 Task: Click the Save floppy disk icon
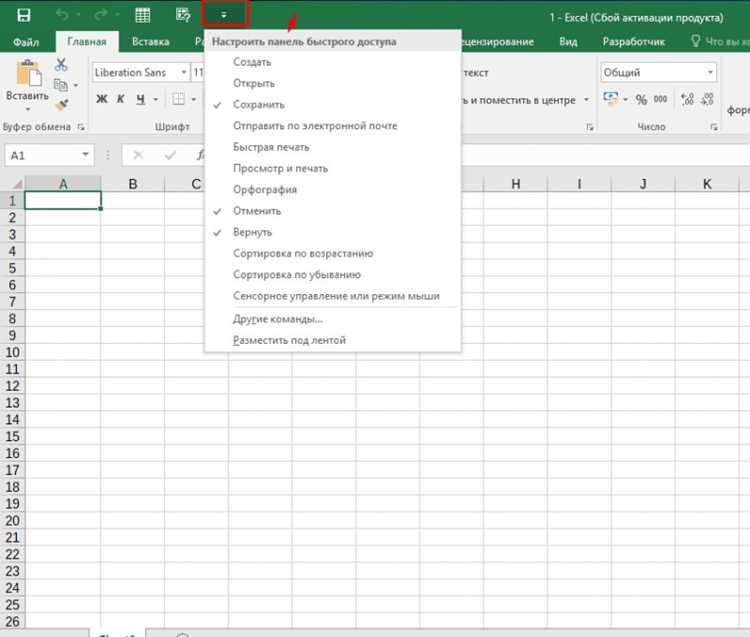(23, 15)
